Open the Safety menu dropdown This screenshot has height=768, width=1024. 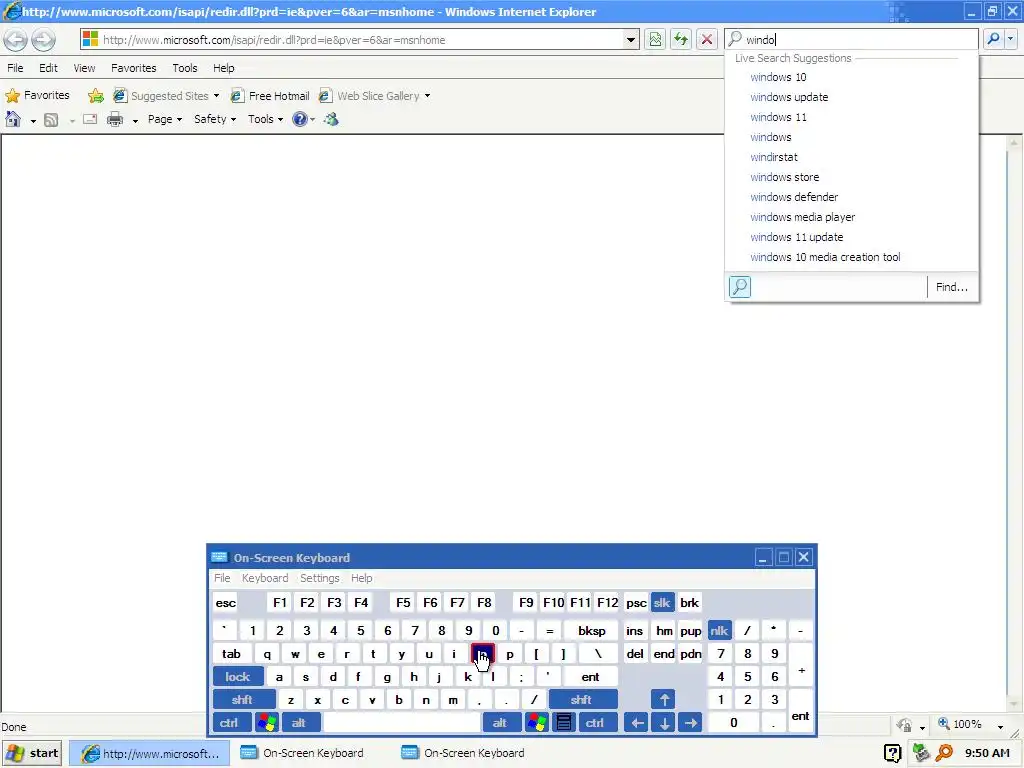215,119
